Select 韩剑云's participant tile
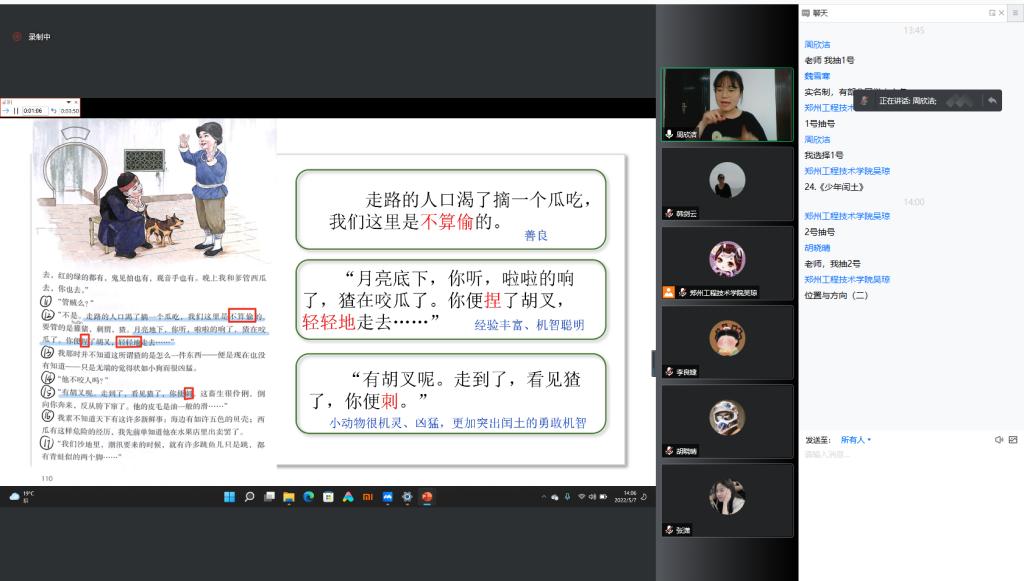This screenshot has width=1024, height=581. (728, 183)
